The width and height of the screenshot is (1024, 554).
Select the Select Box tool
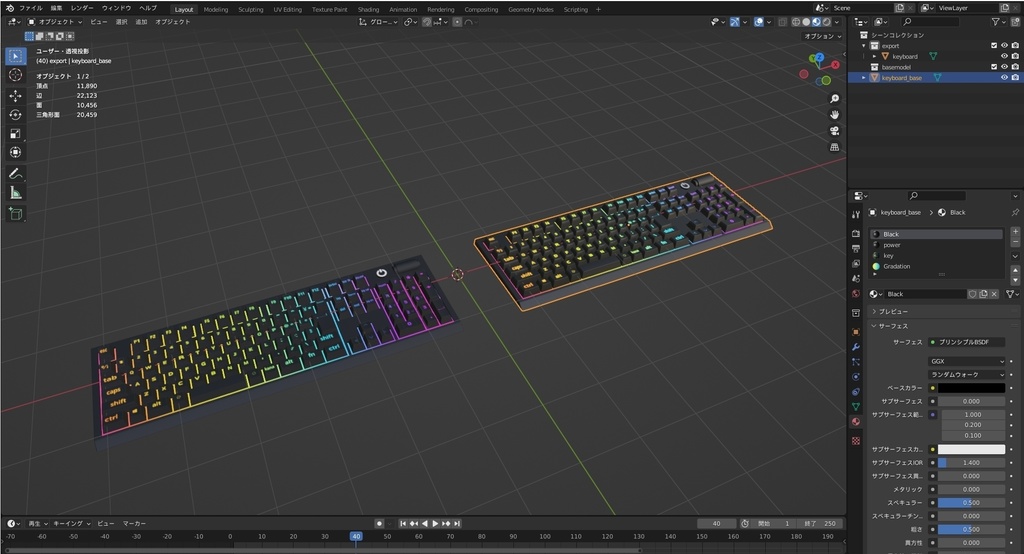tap(16, 56)
